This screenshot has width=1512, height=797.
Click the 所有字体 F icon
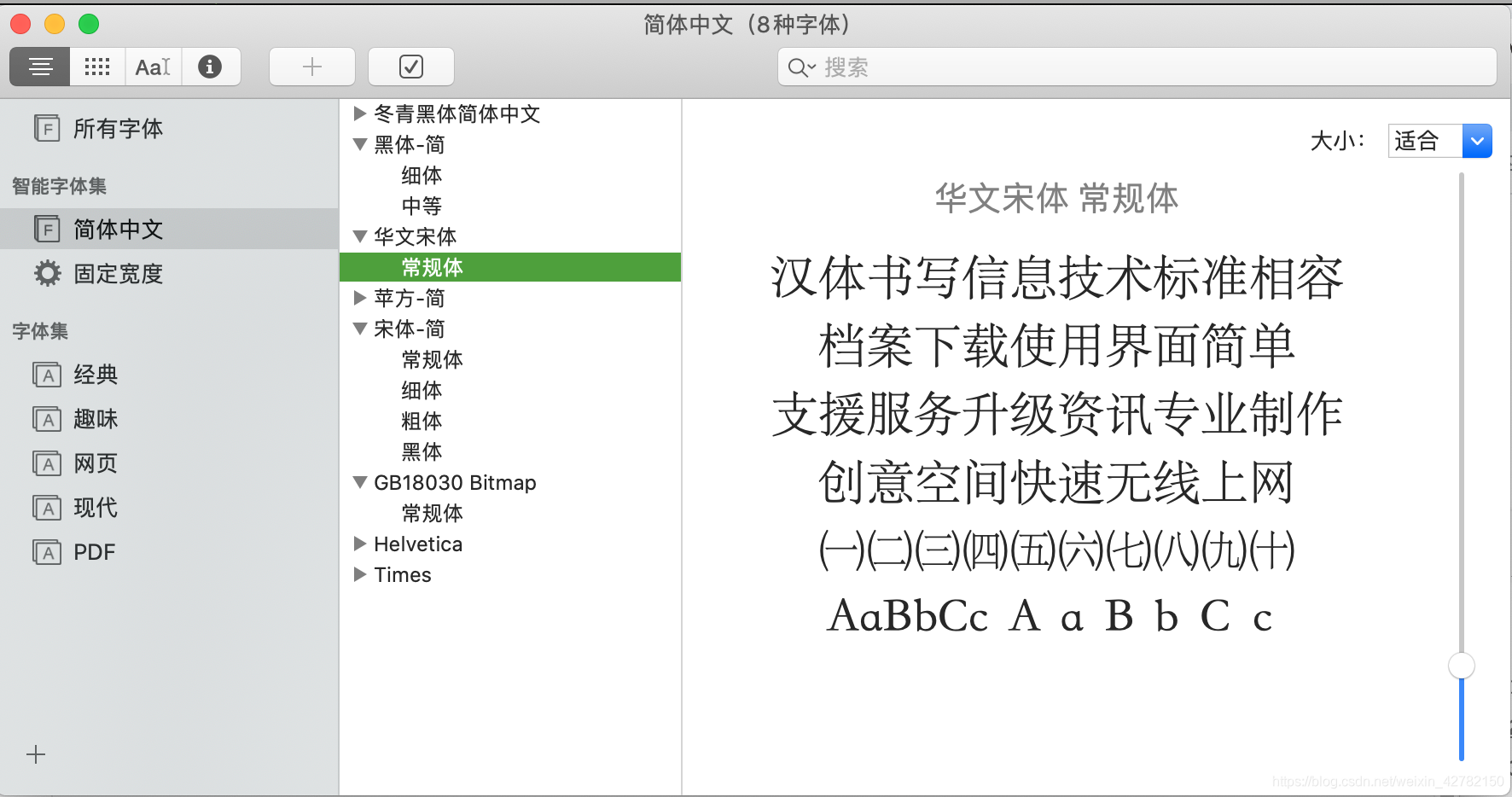(47, 128)
